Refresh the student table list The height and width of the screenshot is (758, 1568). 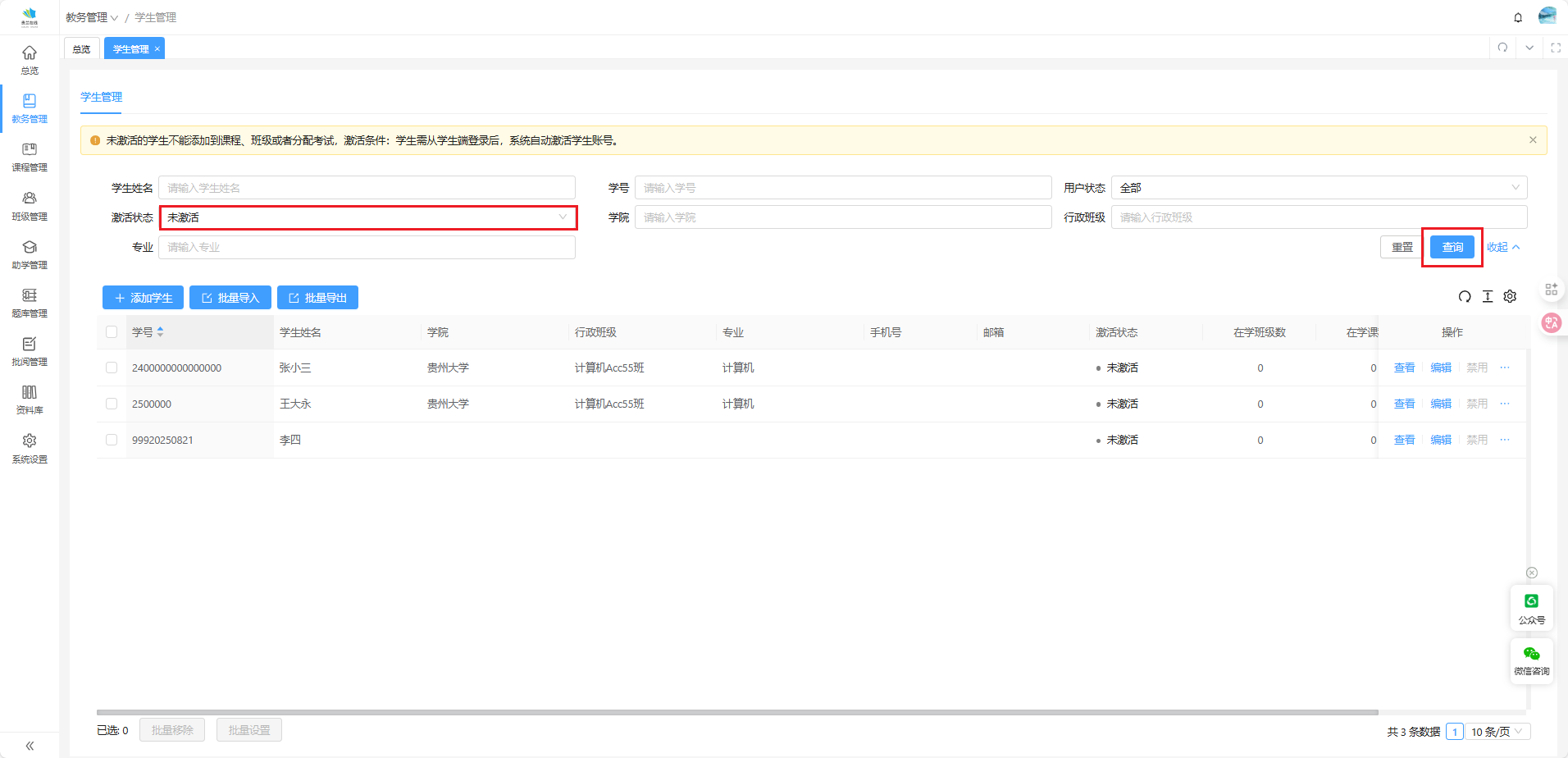click(x=1465, y=297)
